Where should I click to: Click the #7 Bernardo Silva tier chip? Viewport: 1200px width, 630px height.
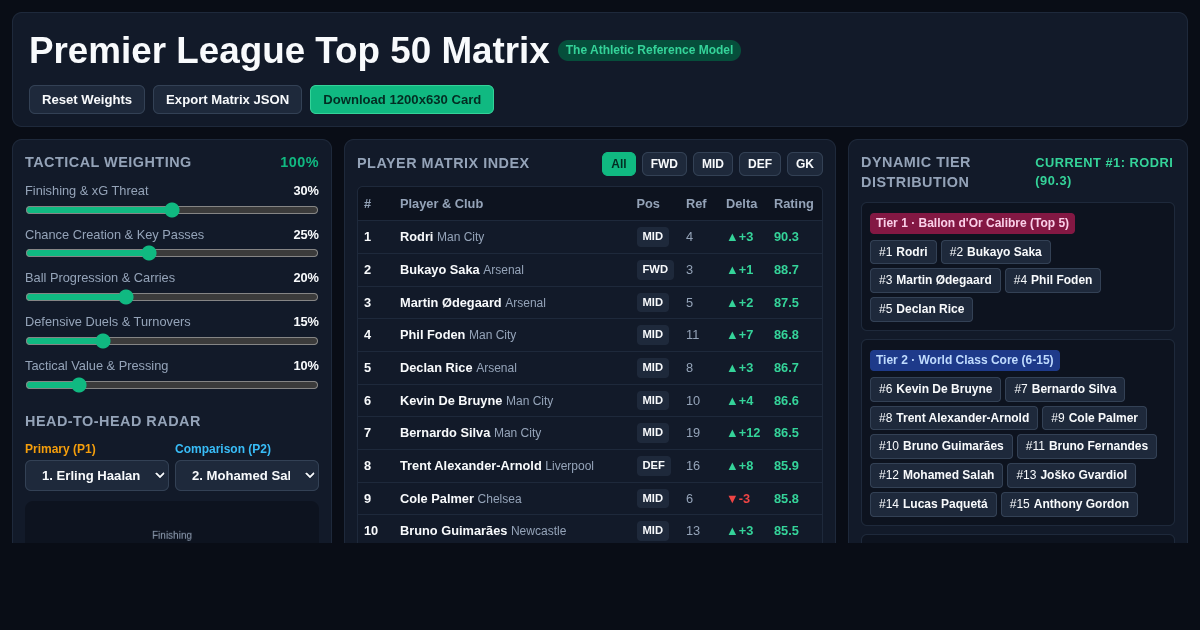(x=1065, y=389)
